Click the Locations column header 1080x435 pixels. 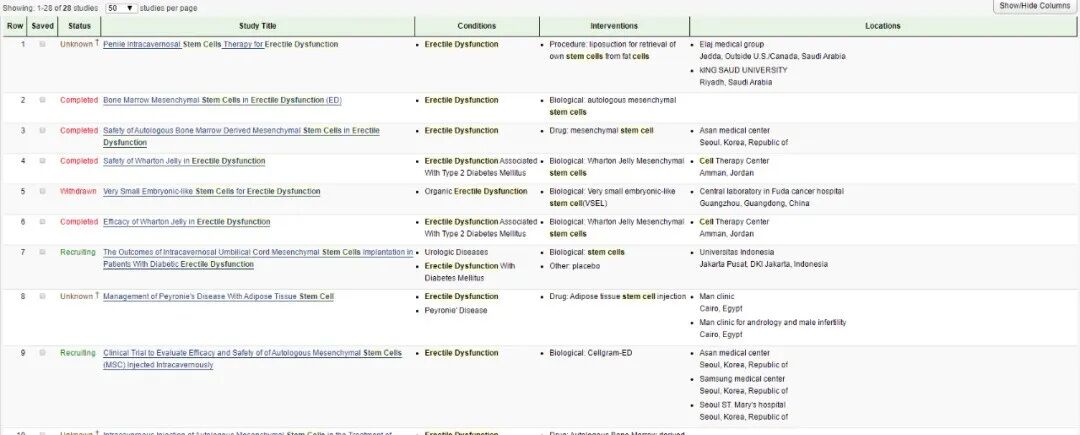pyautogui.click(x=883, y=26)
